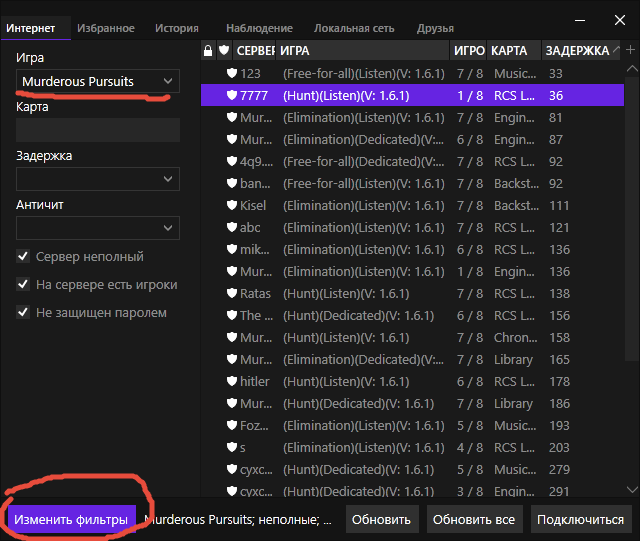Click the shield icon on the mik... server row

click(231, 249)
